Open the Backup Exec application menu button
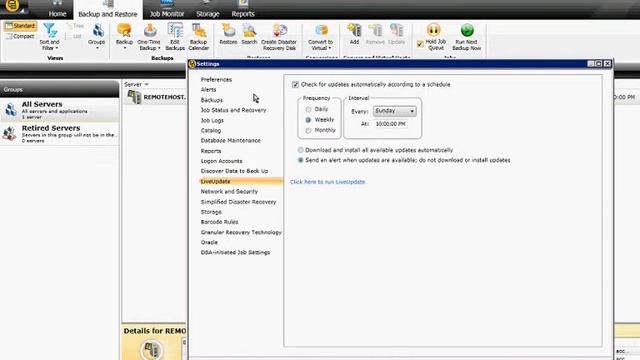The image size is (640, 360). point(13,5)
